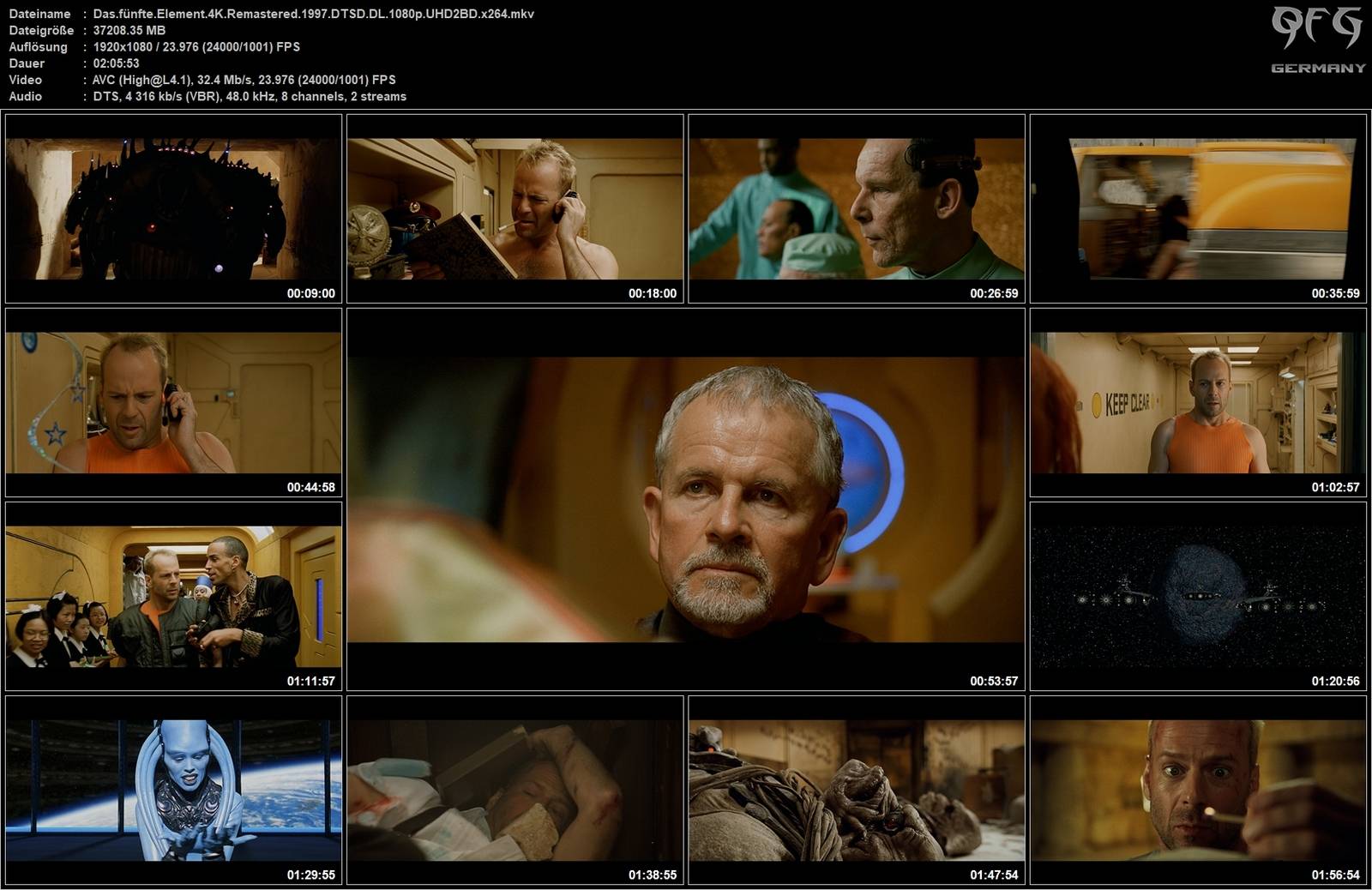Open the creature frame at 01:47:54
This screenshot has width=1372, height=890.
tap(857, 791)
